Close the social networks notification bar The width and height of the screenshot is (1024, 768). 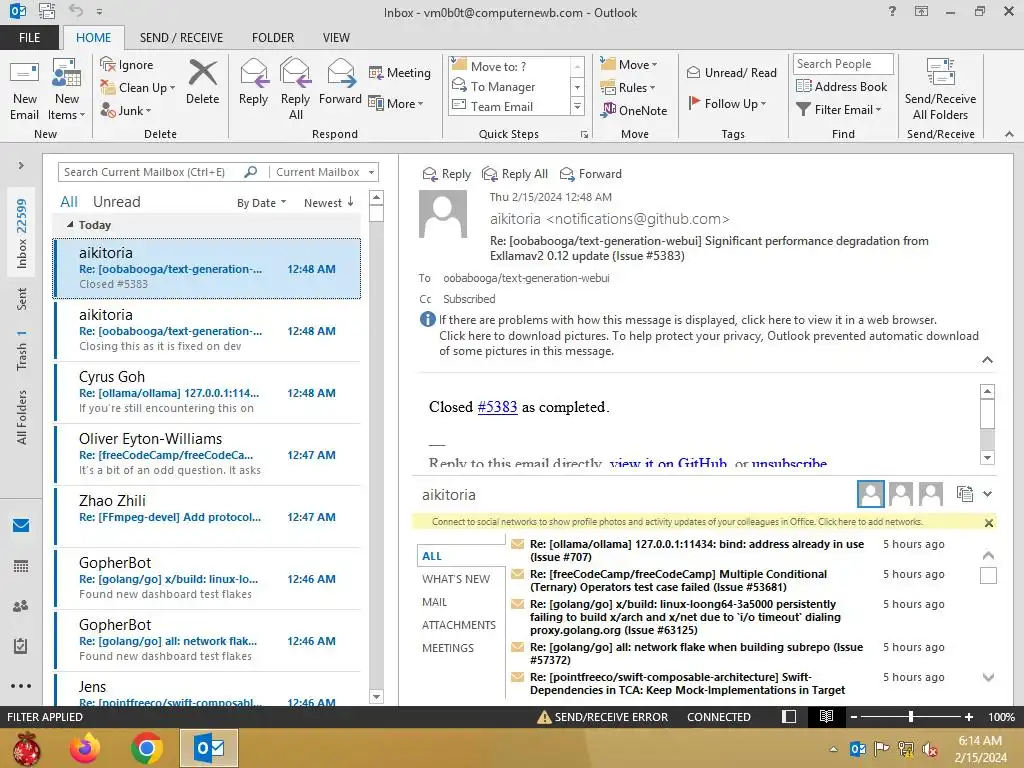click(x=989, y=522)
